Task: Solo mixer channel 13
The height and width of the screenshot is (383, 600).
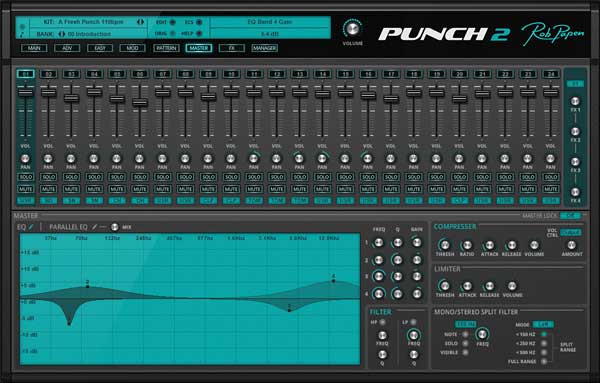Action: click(299, 177)
